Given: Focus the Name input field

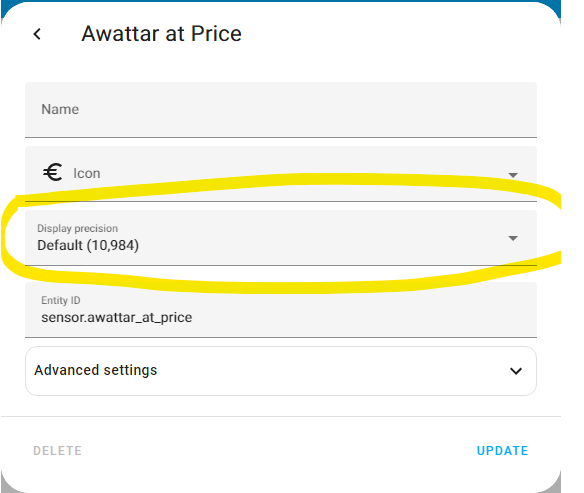Looking at the screenshot, I should point(281,110).
